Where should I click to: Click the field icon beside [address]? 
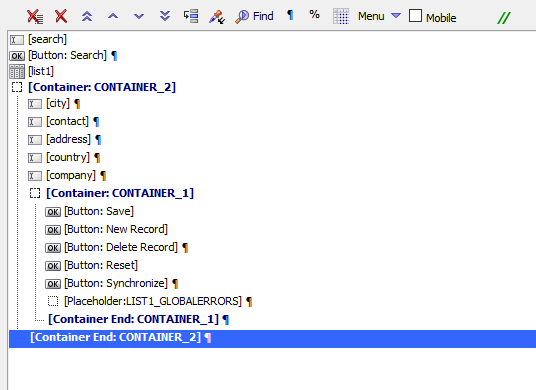[35, 140]
